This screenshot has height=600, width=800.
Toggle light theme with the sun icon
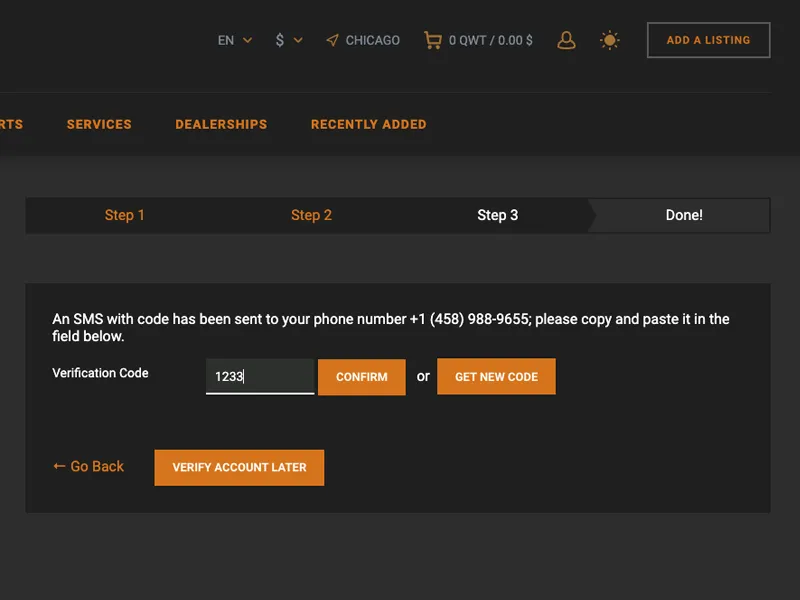pos(610,40)
